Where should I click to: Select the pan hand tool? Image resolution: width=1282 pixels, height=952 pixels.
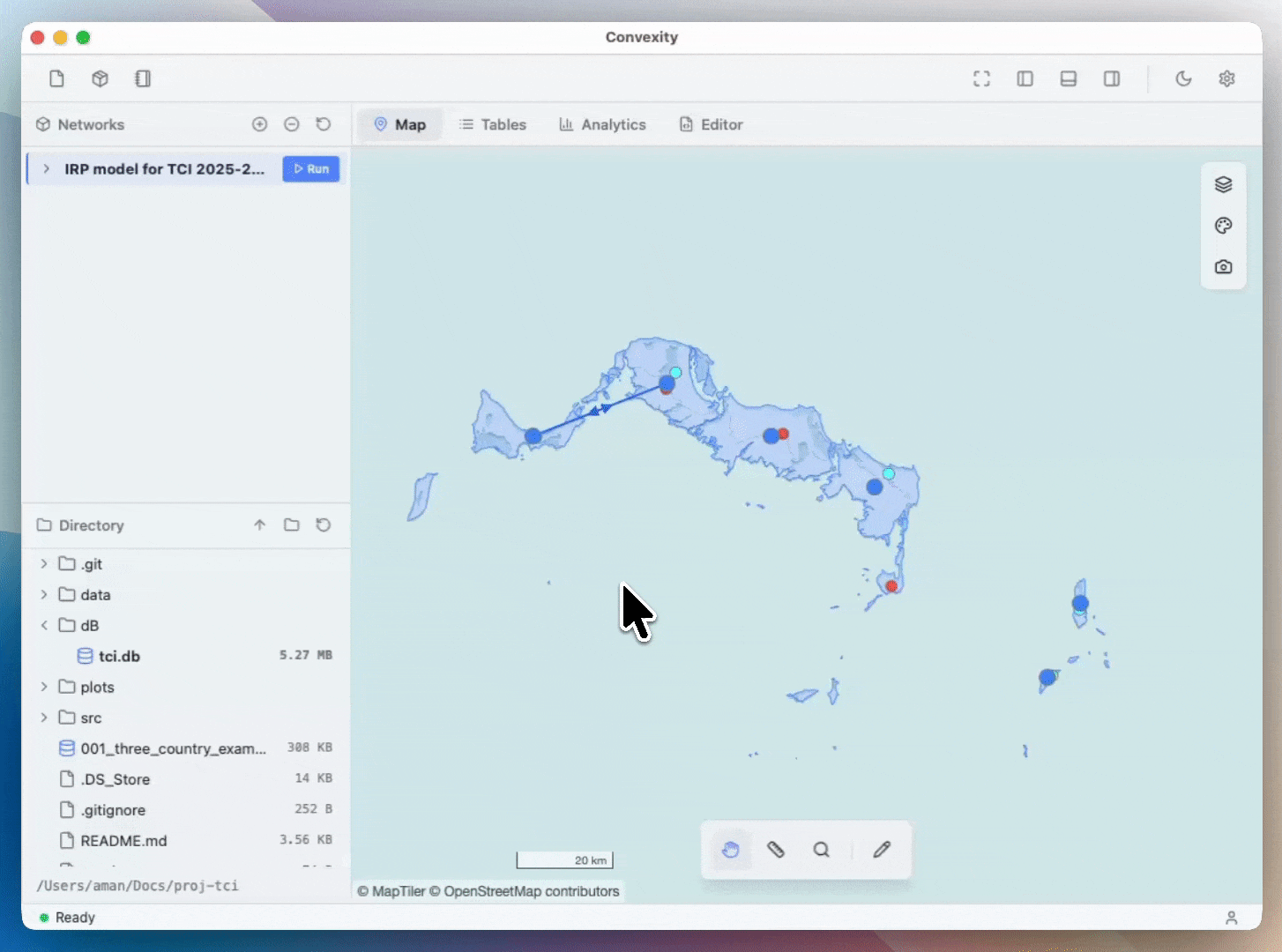point(730,850)
